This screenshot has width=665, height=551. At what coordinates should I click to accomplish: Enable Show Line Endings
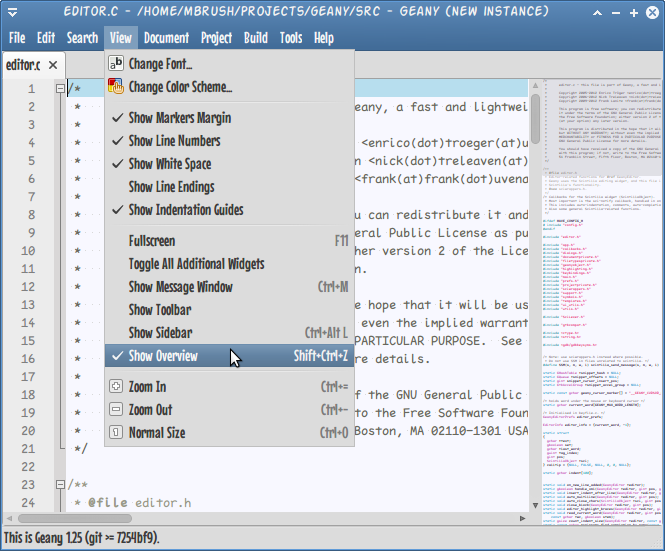coord(229,186)
